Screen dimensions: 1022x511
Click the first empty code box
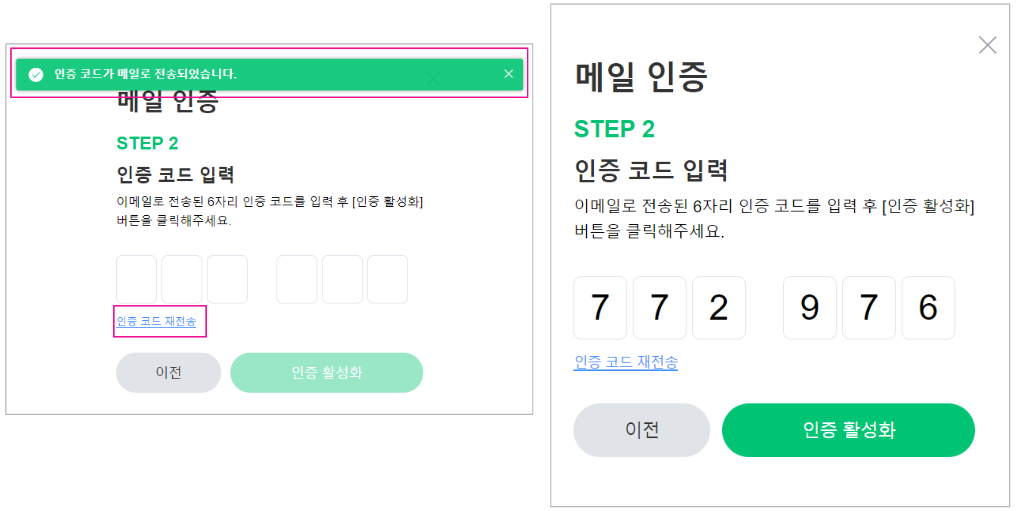tap(137, 279)
